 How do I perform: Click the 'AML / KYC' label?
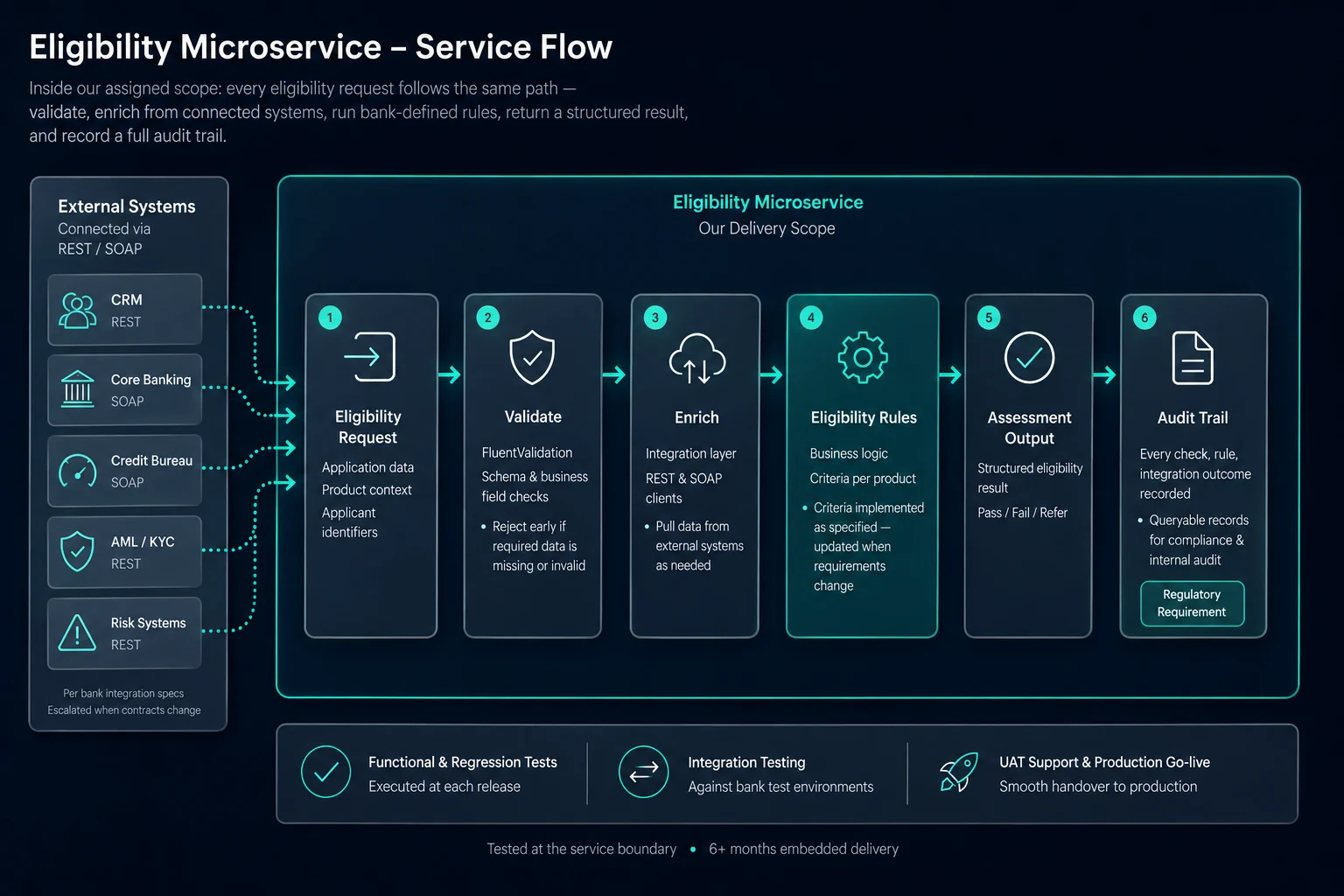click(143, 542)
